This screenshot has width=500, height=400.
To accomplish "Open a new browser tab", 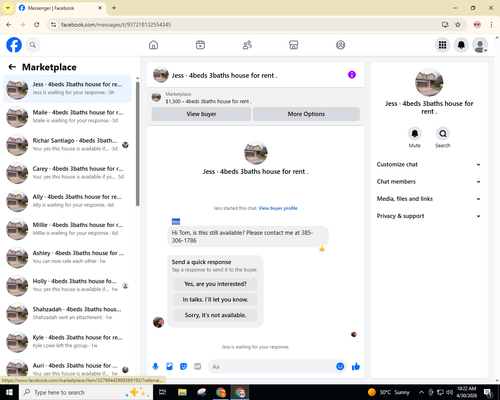I will 114,8.
